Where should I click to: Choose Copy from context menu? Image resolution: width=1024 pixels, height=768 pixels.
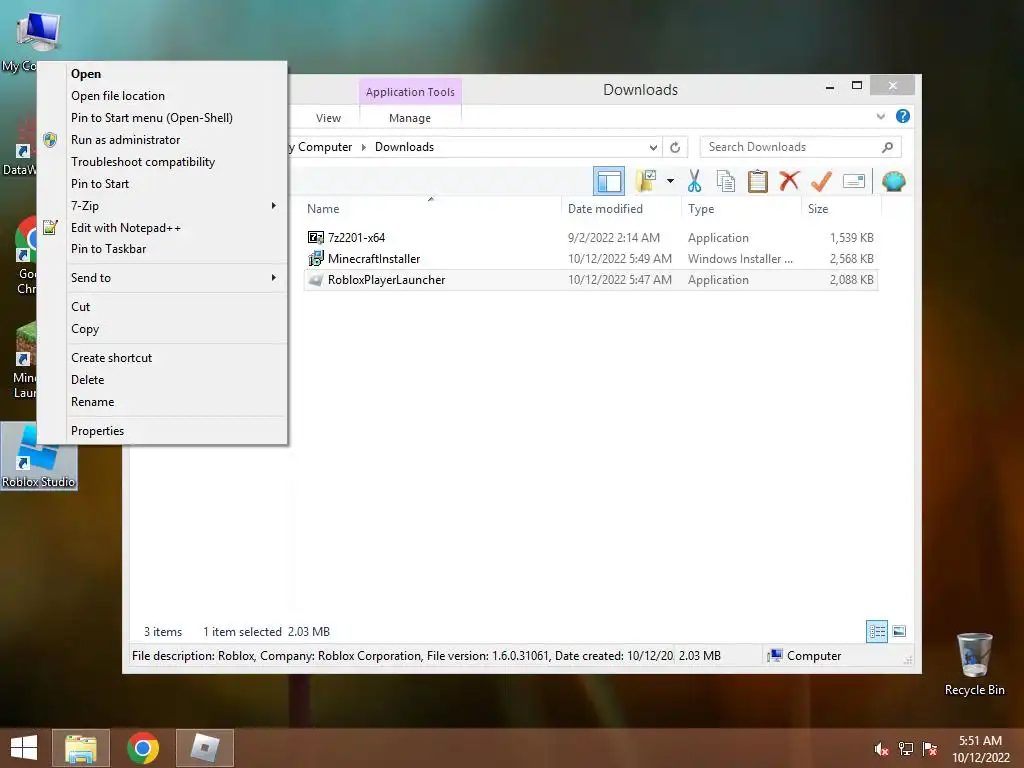click(x=163, y=329)
